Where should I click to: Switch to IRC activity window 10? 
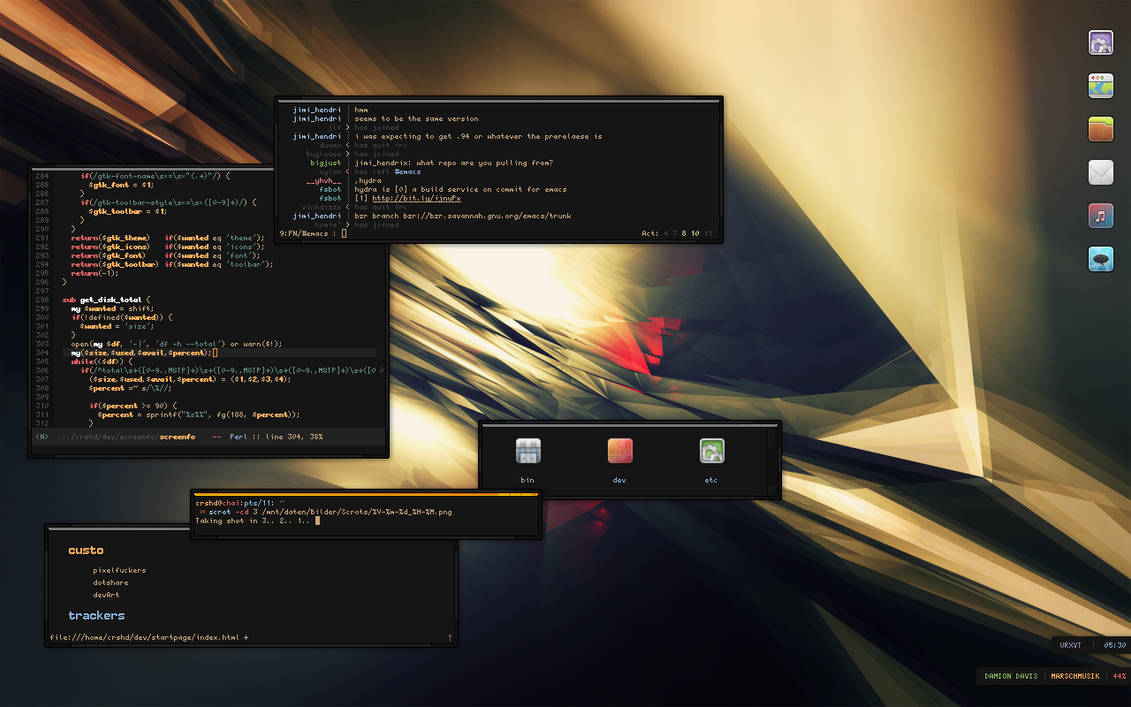click(x=695, y=233)
